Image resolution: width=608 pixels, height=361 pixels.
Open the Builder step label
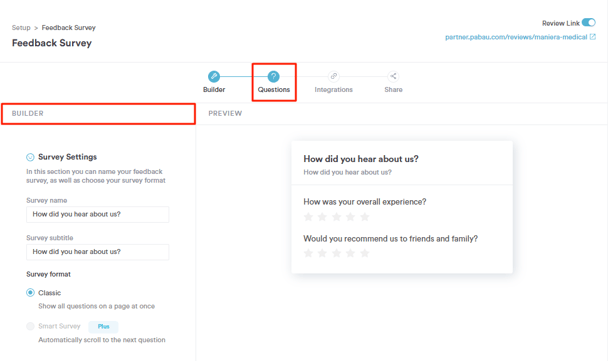click(214, 90)
